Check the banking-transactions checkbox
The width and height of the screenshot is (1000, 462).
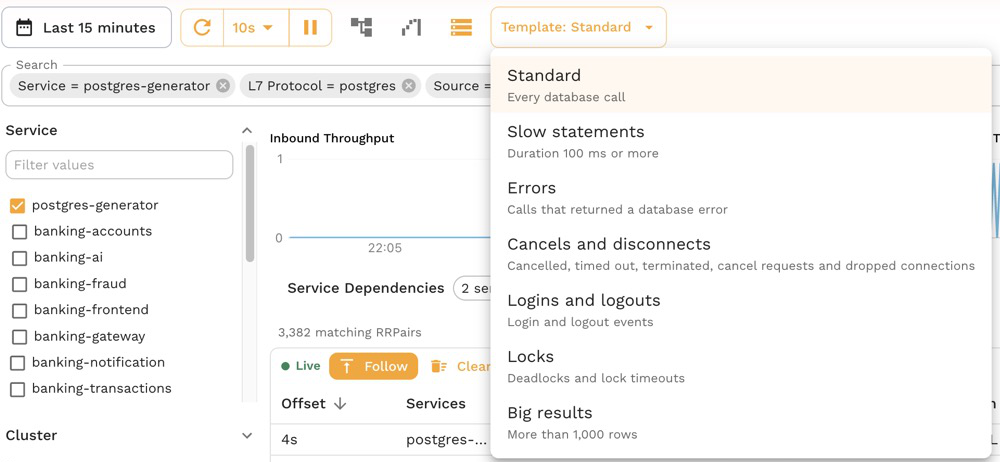18,389
